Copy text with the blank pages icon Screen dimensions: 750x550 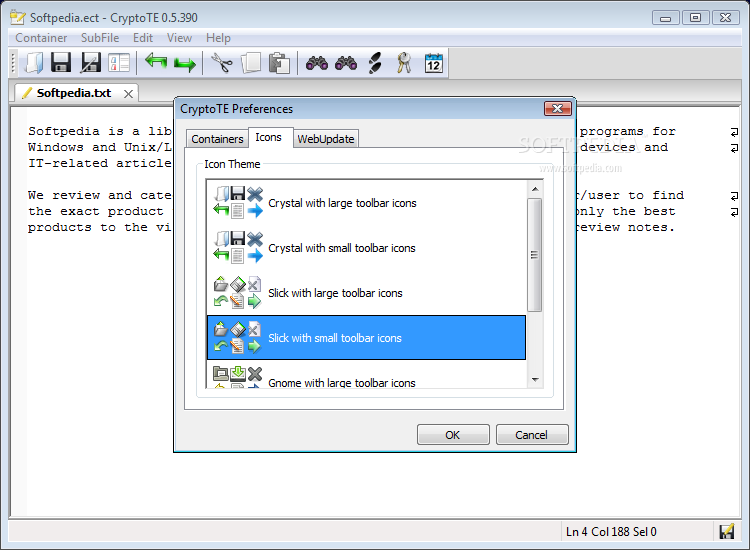pos(251,63)
